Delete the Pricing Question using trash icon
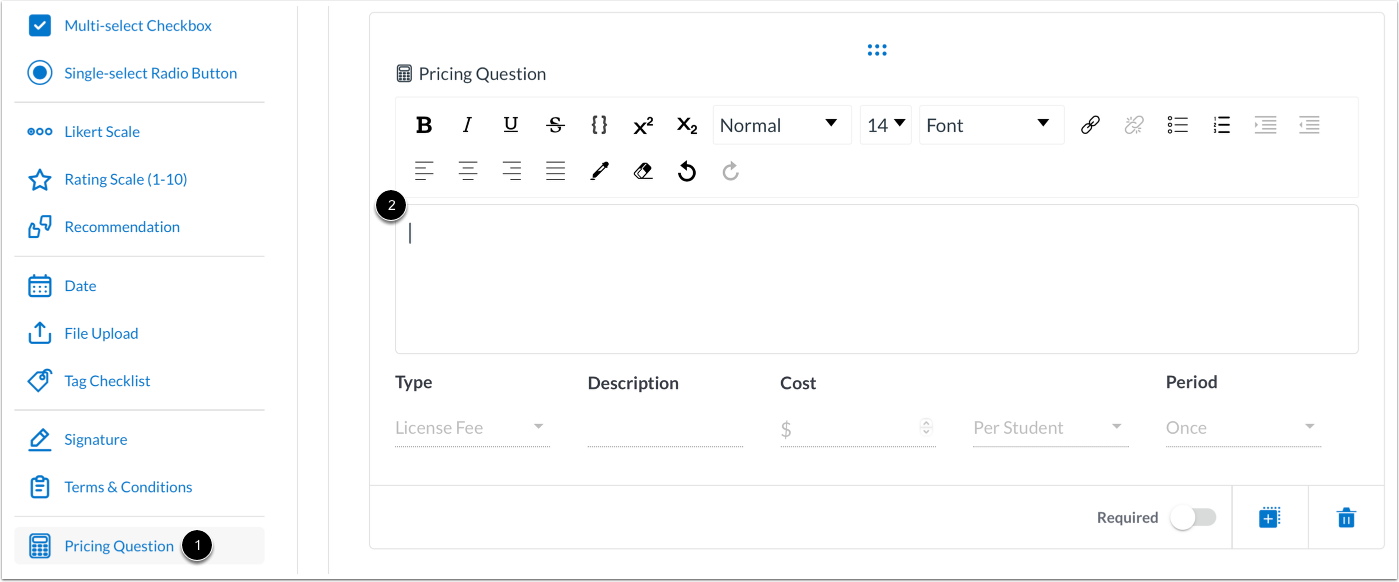Image resolution: width=1399 pixels, height=582 pixels. pos(1346,517)
